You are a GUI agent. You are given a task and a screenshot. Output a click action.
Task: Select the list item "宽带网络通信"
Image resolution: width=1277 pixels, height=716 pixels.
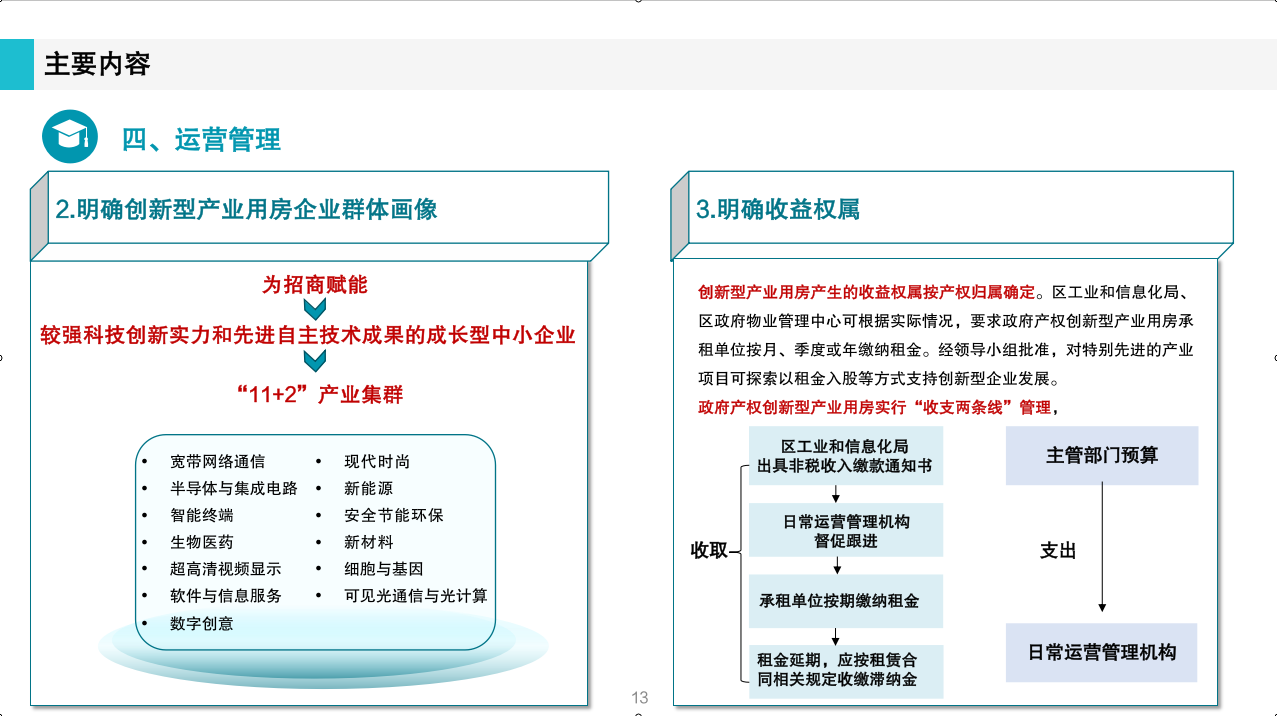(217, 461)
